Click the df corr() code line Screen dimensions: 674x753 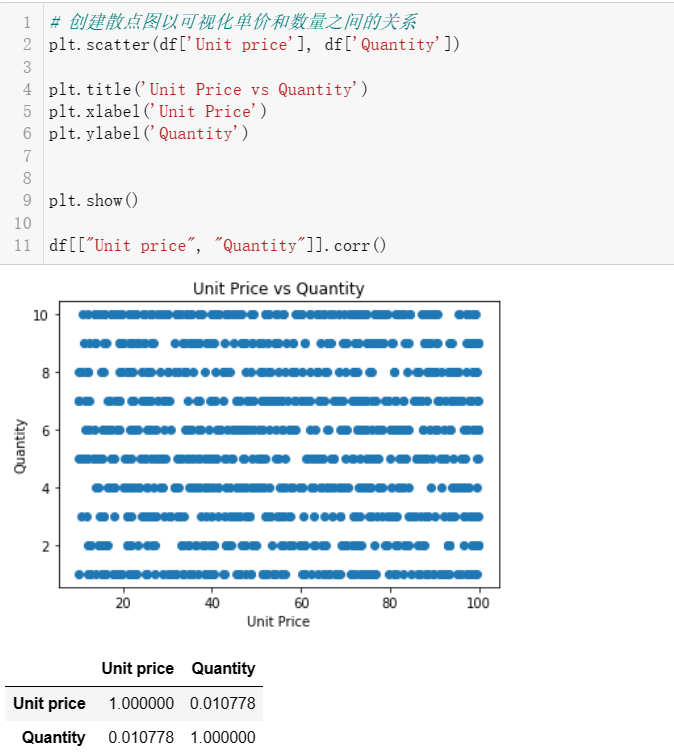tap(217, 245)
